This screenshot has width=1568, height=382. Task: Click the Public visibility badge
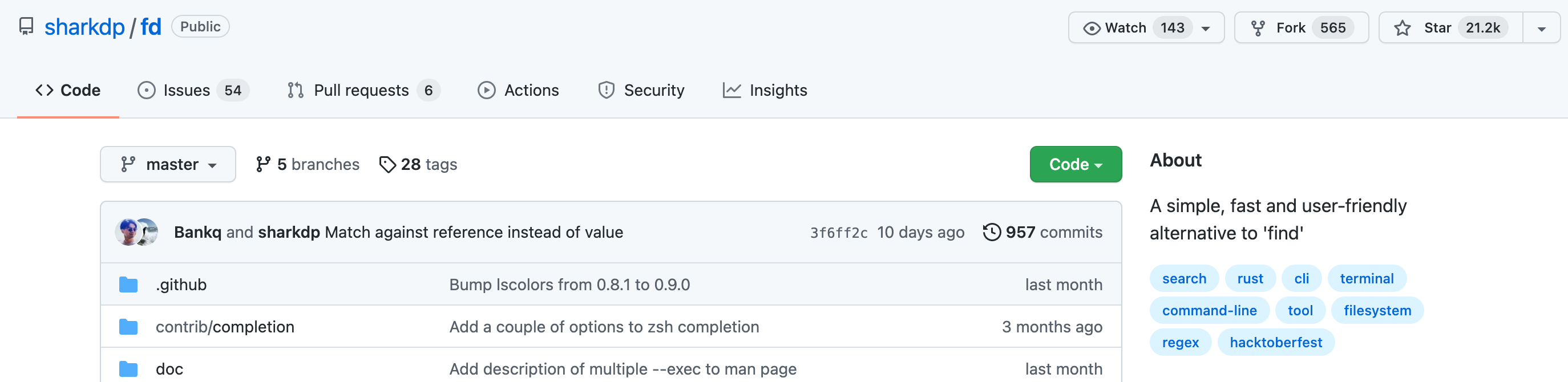(200, 27)
